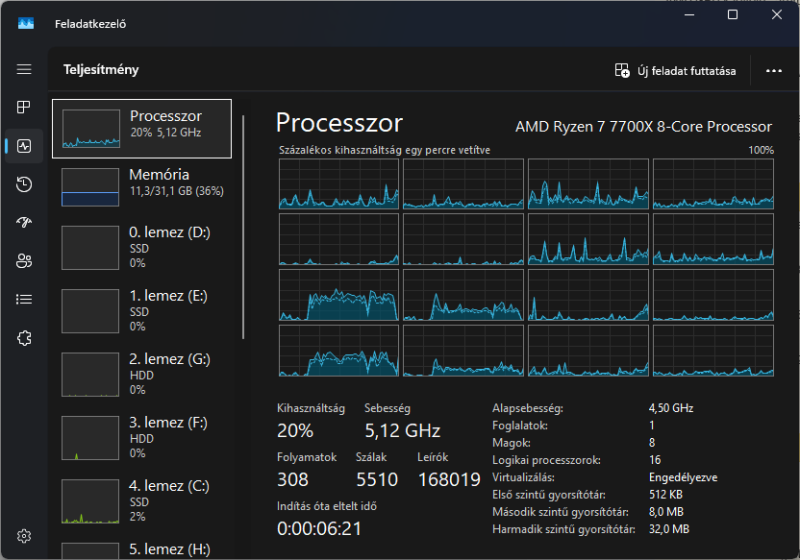Select 0. lemez (D:) disk item
This screenshot has width=800, height=560.
pos(142,247)
